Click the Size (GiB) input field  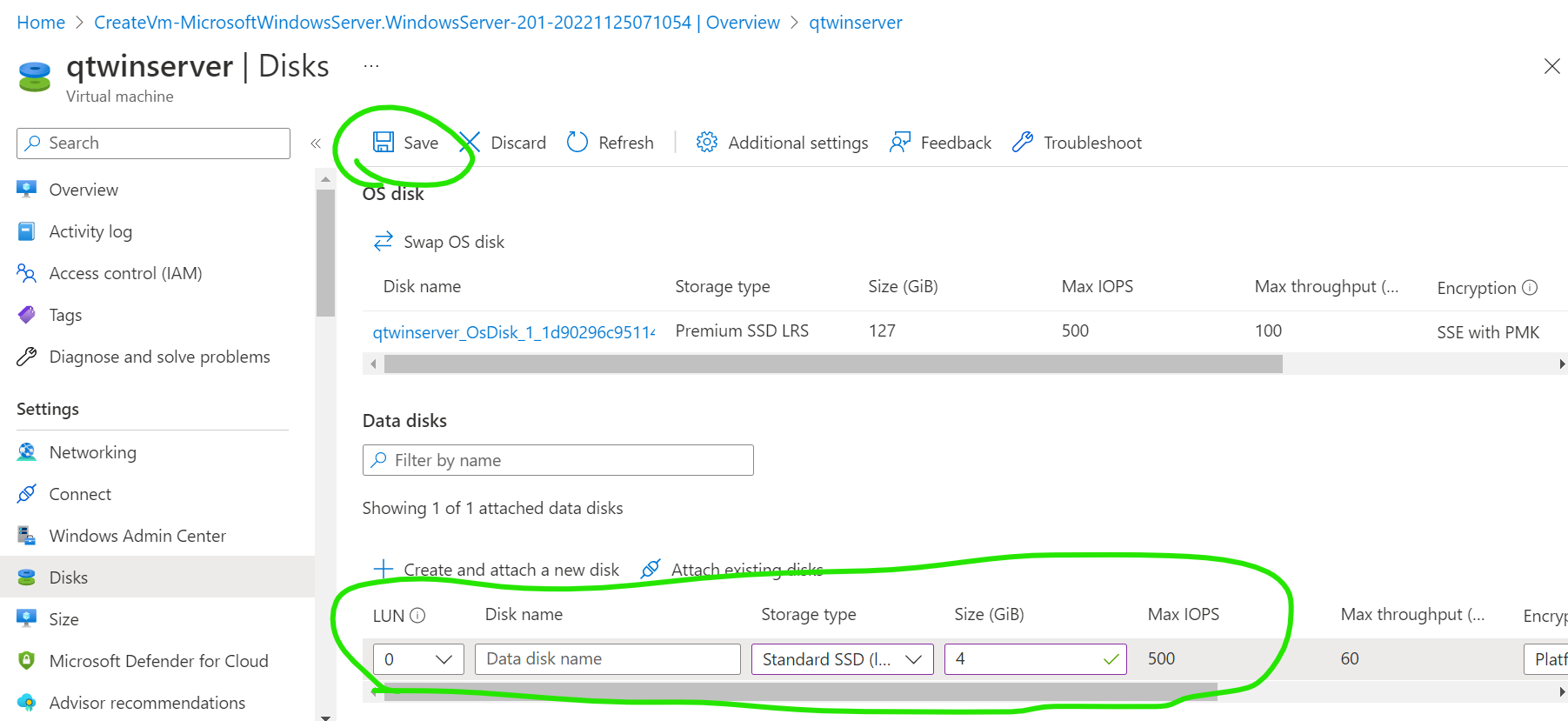click(1036, 659)
